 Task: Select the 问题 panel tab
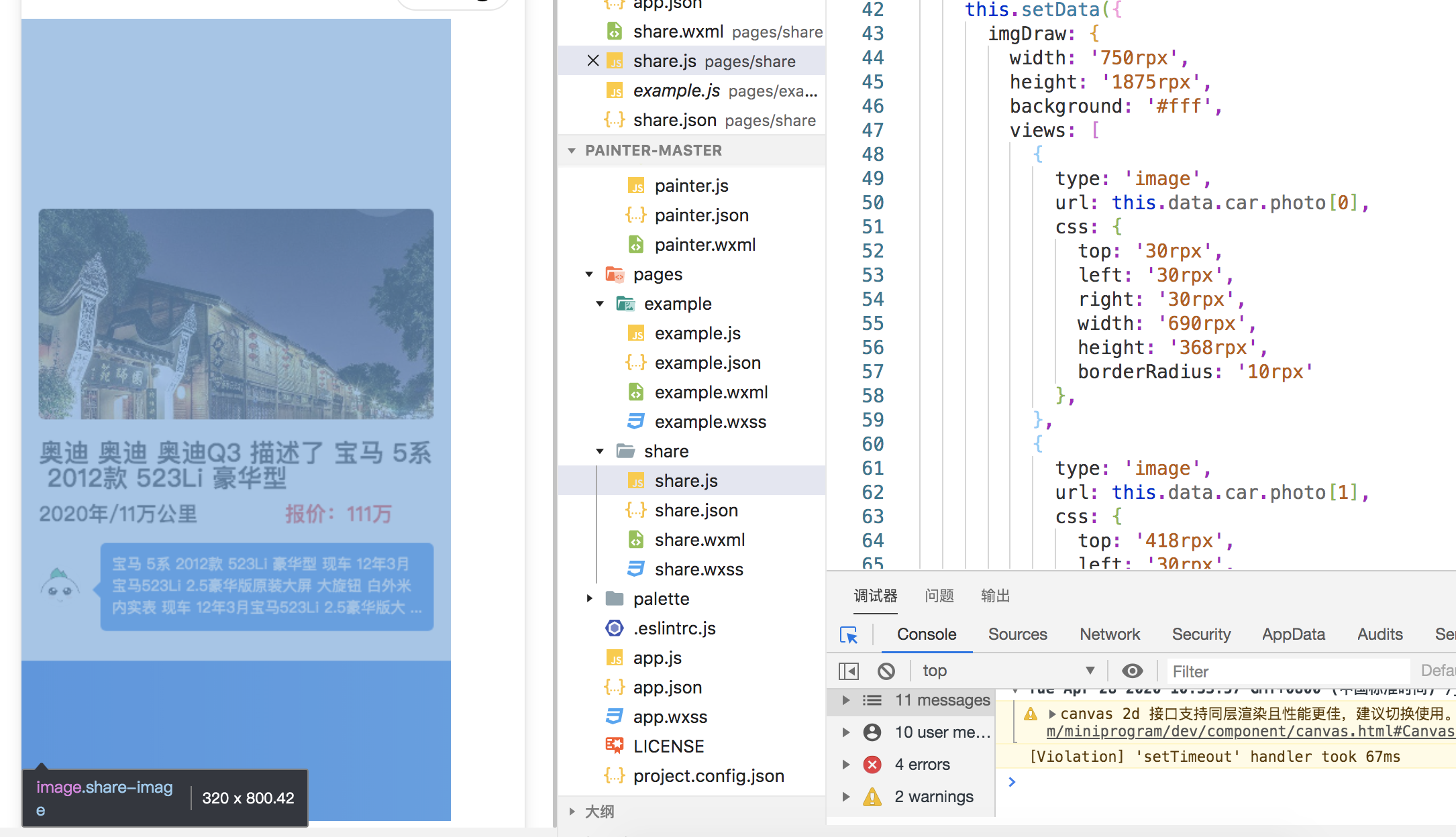pyautogui.click(x=939, y=596)
